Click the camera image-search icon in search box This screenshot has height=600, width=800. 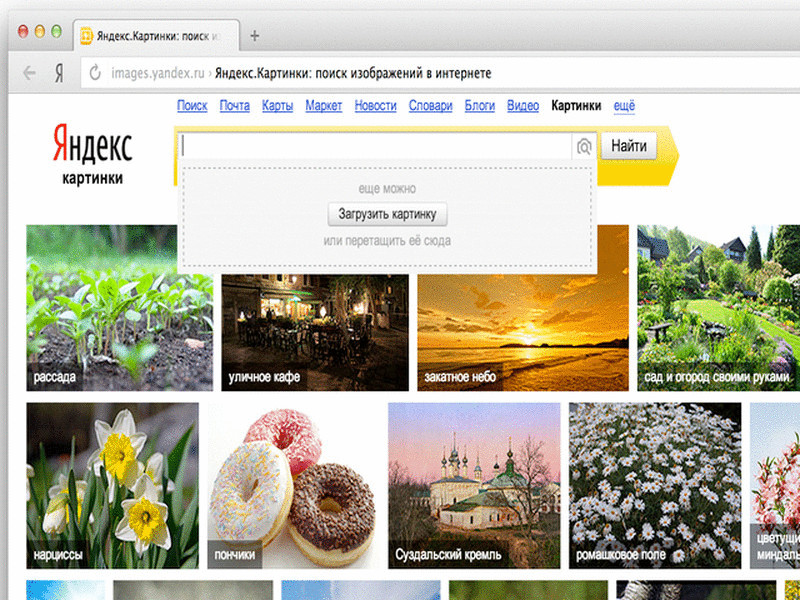click(x=584, y=147)
